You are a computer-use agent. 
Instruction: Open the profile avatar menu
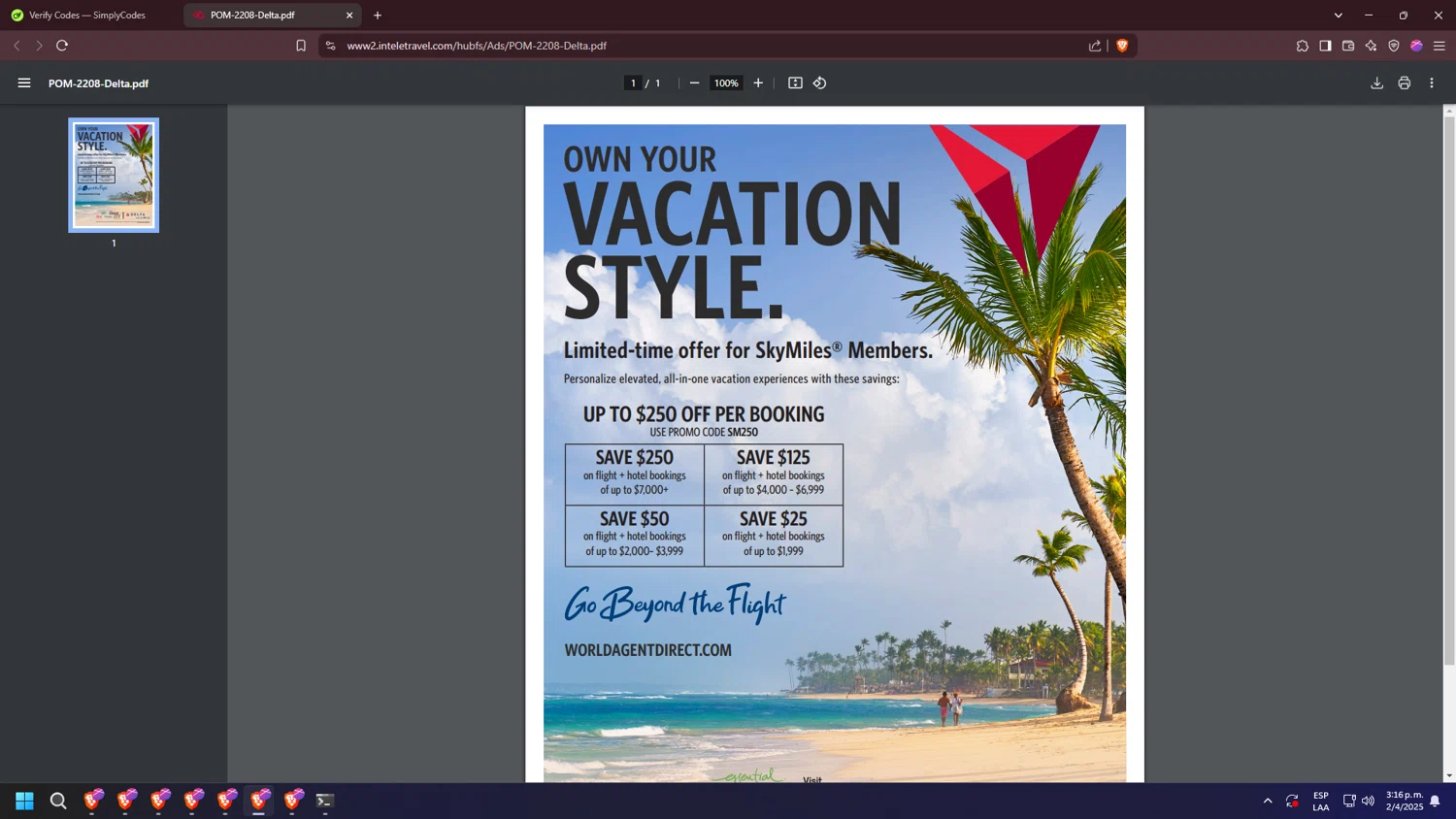click(x=1416, y=46)
